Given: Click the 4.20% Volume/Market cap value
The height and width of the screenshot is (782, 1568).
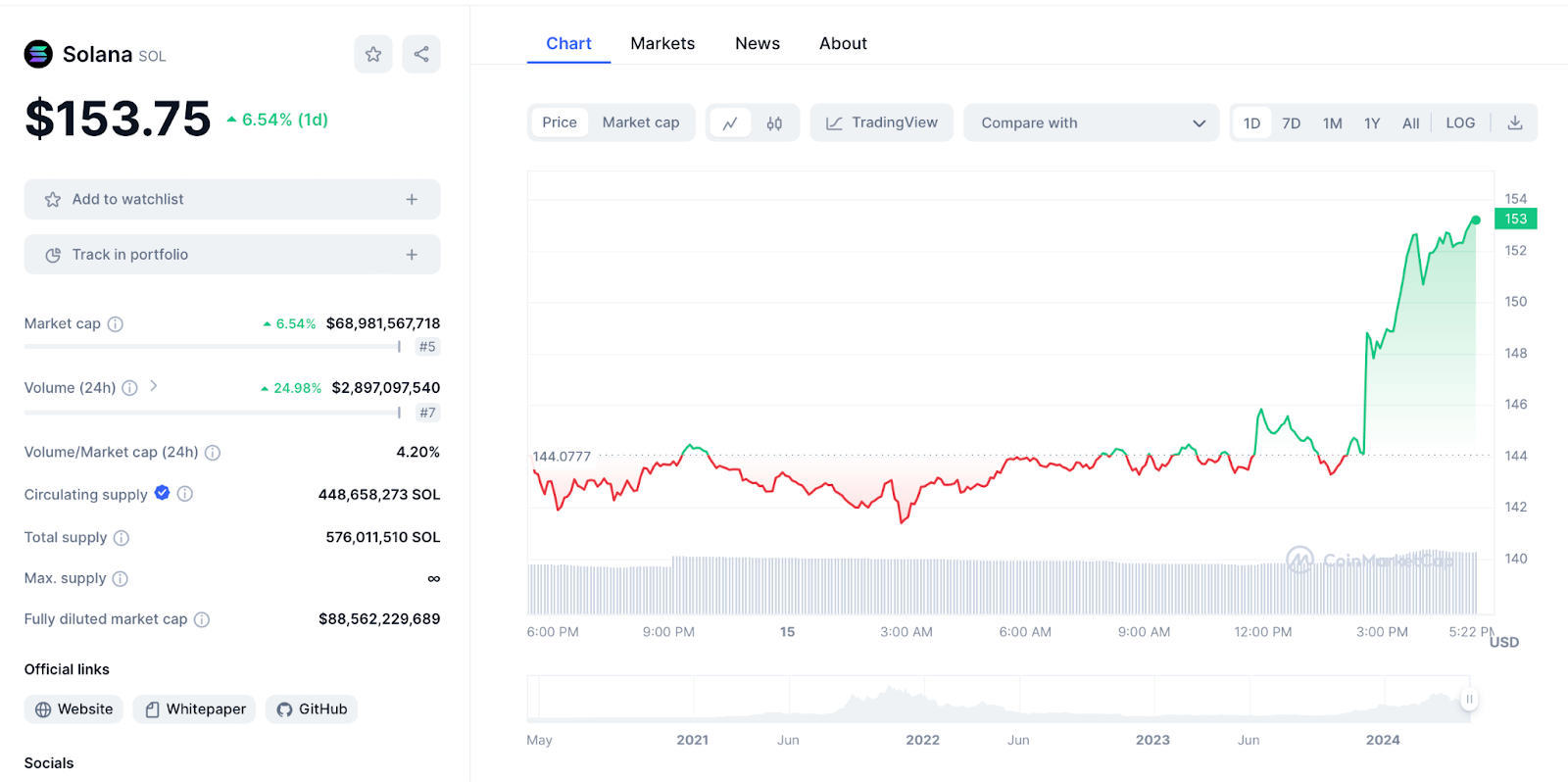Looking at the screenshot, I should (x=418, y=452).
